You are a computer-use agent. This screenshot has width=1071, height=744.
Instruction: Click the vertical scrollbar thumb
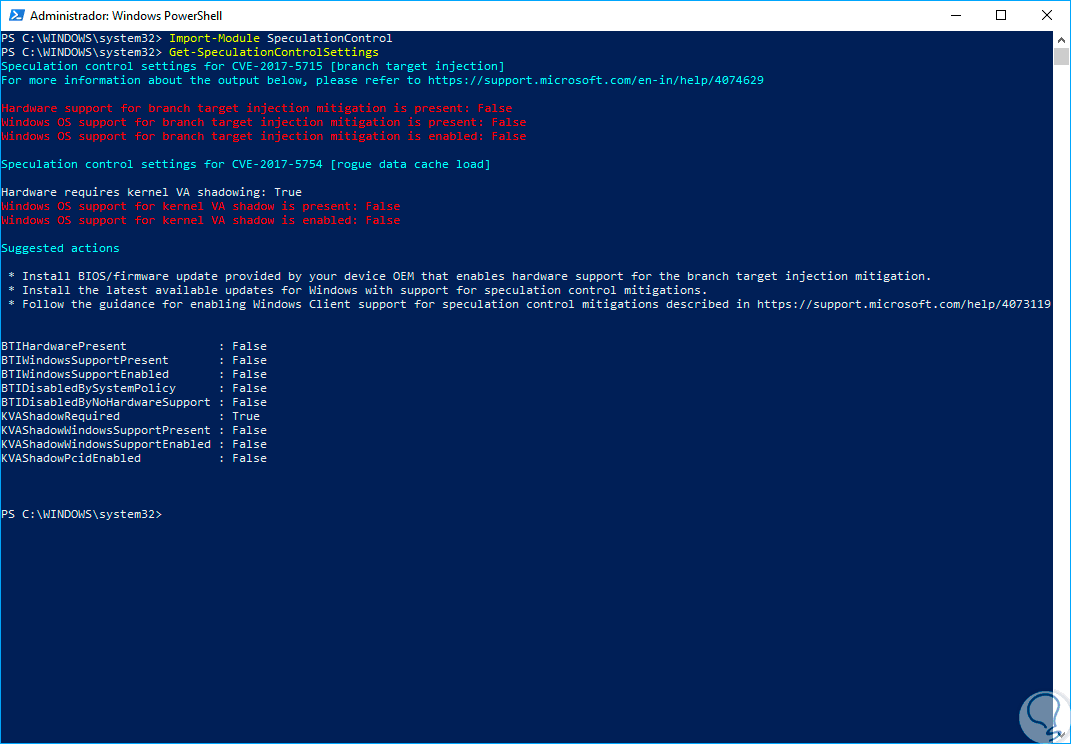1062,56
